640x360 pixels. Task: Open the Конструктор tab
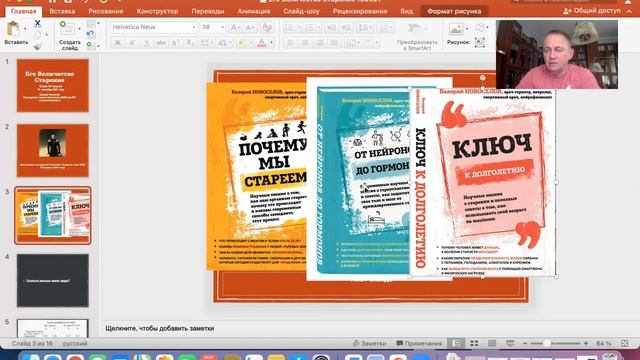pos(157,11)
